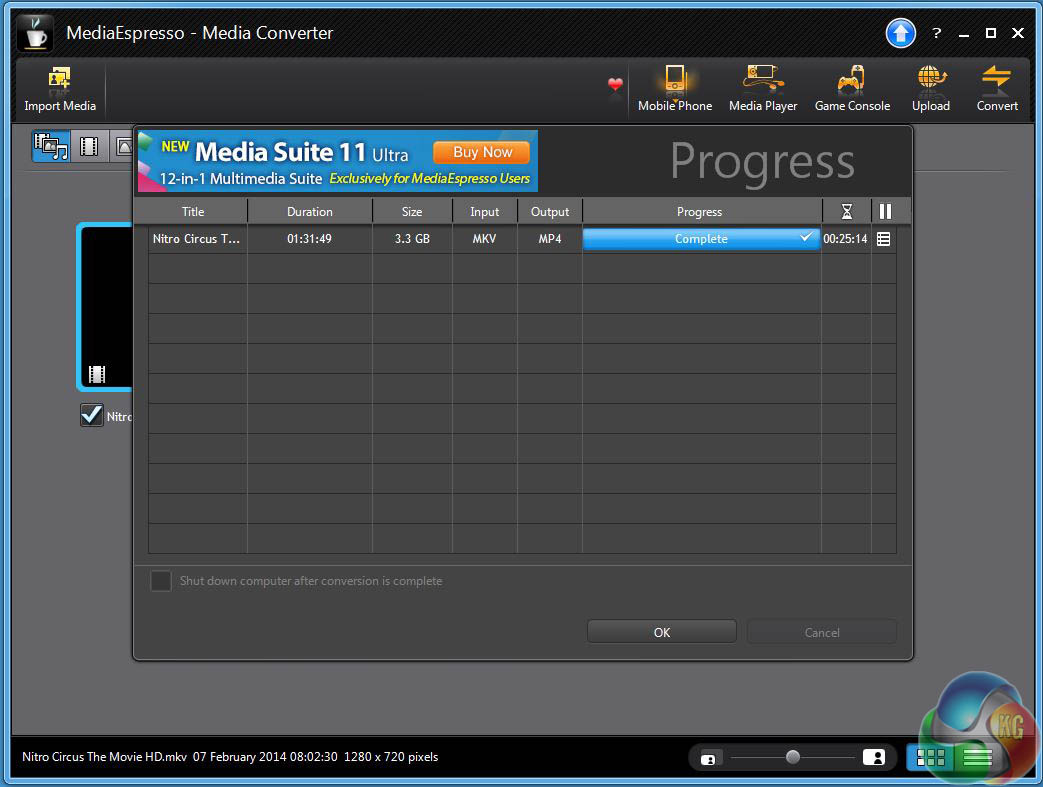Click the thumbnail size slider handle

click(x=793, y=757)
